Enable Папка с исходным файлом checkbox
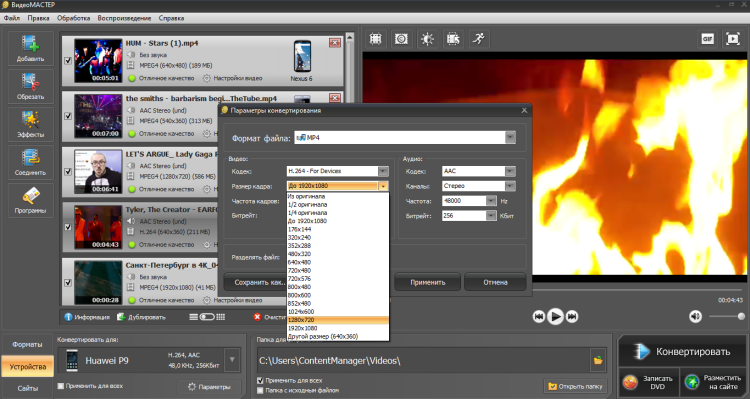Viewport: 750px width, 399px height. (x=260, y=390)
